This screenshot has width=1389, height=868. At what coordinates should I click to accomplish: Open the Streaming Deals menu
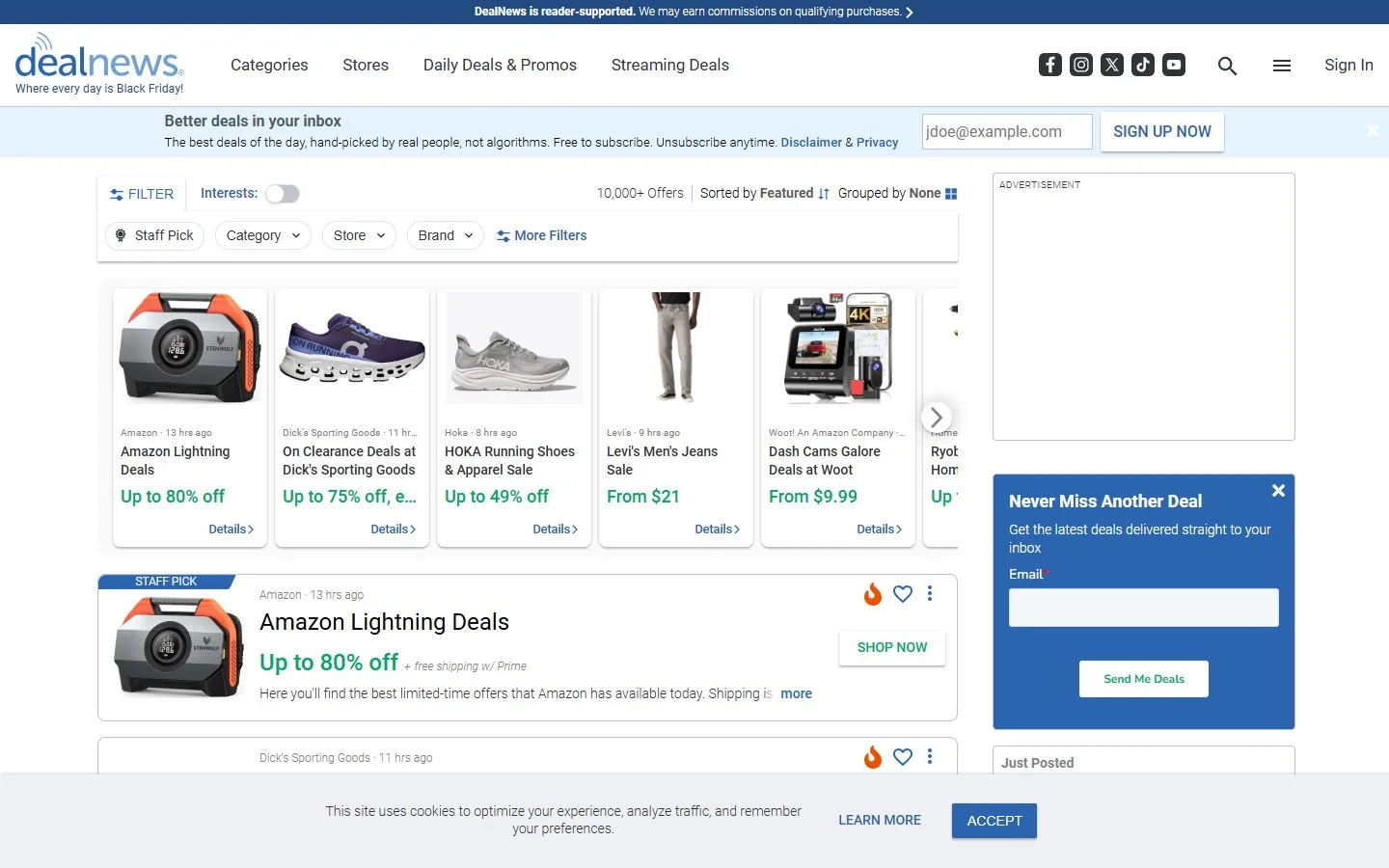(670, 65)
